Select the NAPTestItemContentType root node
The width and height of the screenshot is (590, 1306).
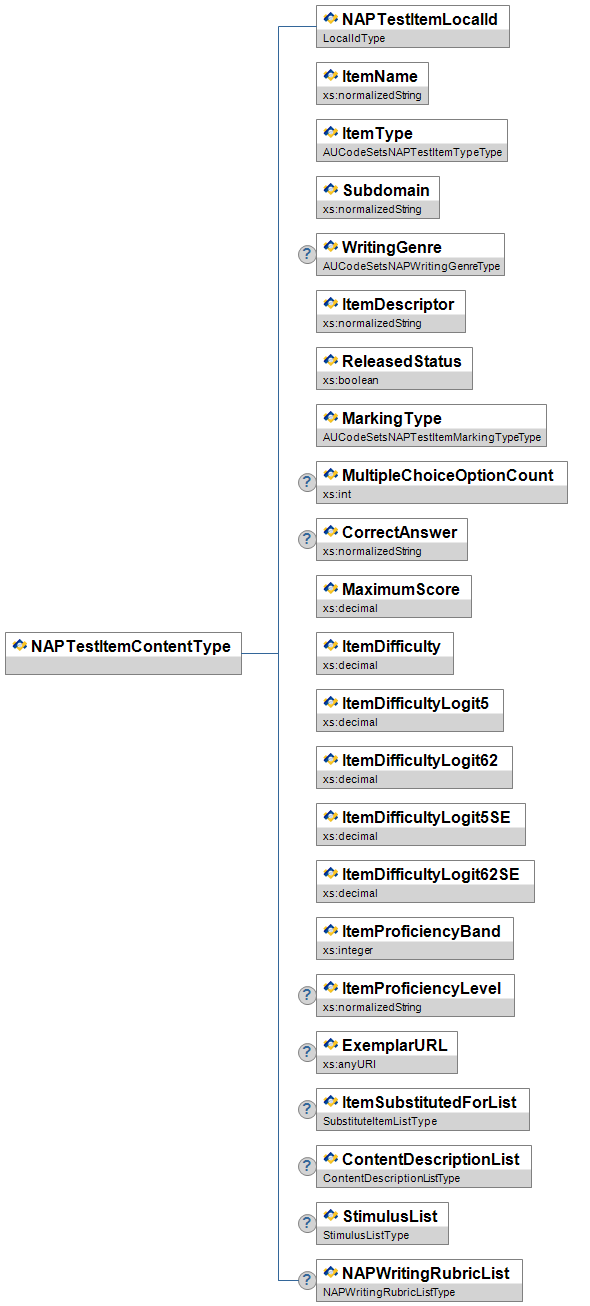pos(123,653)
